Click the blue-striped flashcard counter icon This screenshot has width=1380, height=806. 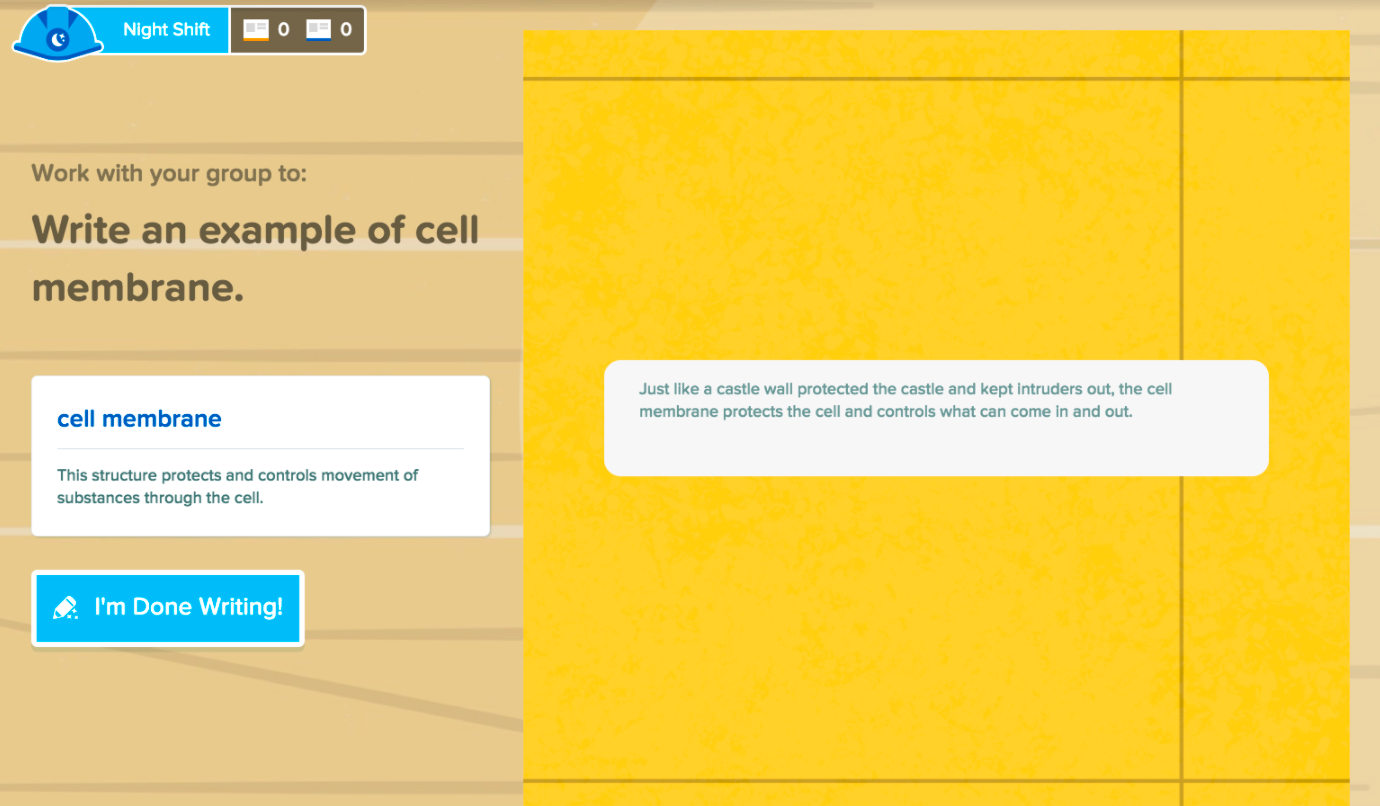319,29
